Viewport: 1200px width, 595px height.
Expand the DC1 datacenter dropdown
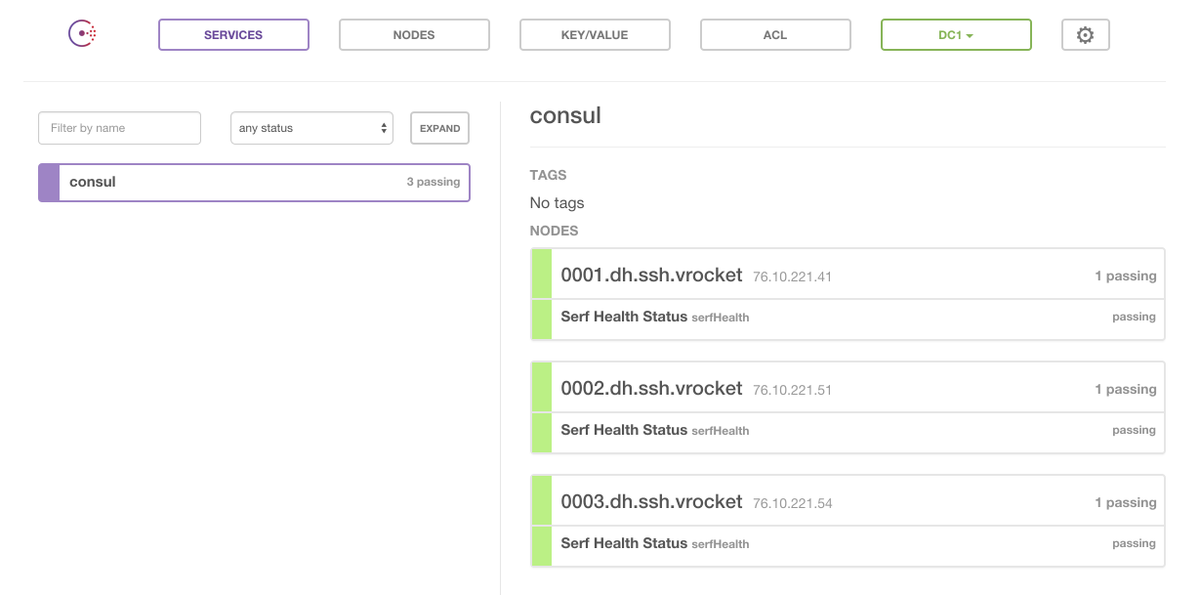pos(956,35)
